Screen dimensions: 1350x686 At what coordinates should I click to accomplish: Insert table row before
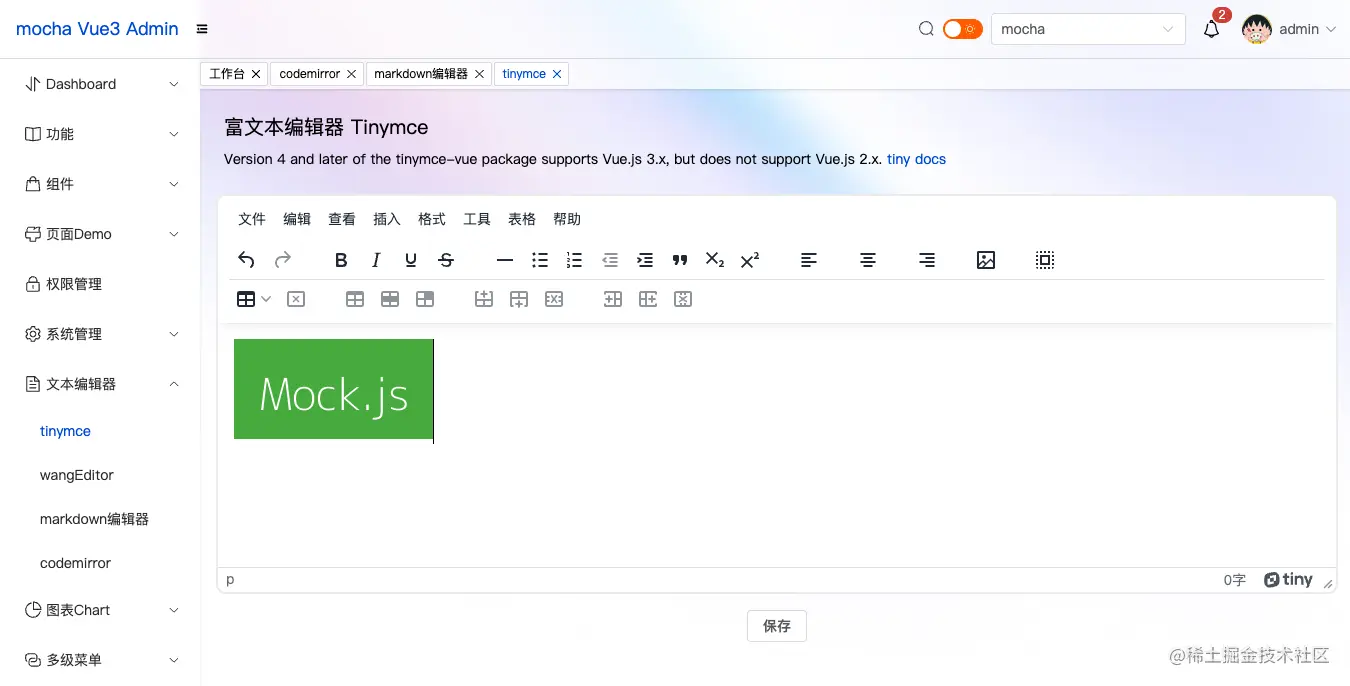tap(484, 299)
